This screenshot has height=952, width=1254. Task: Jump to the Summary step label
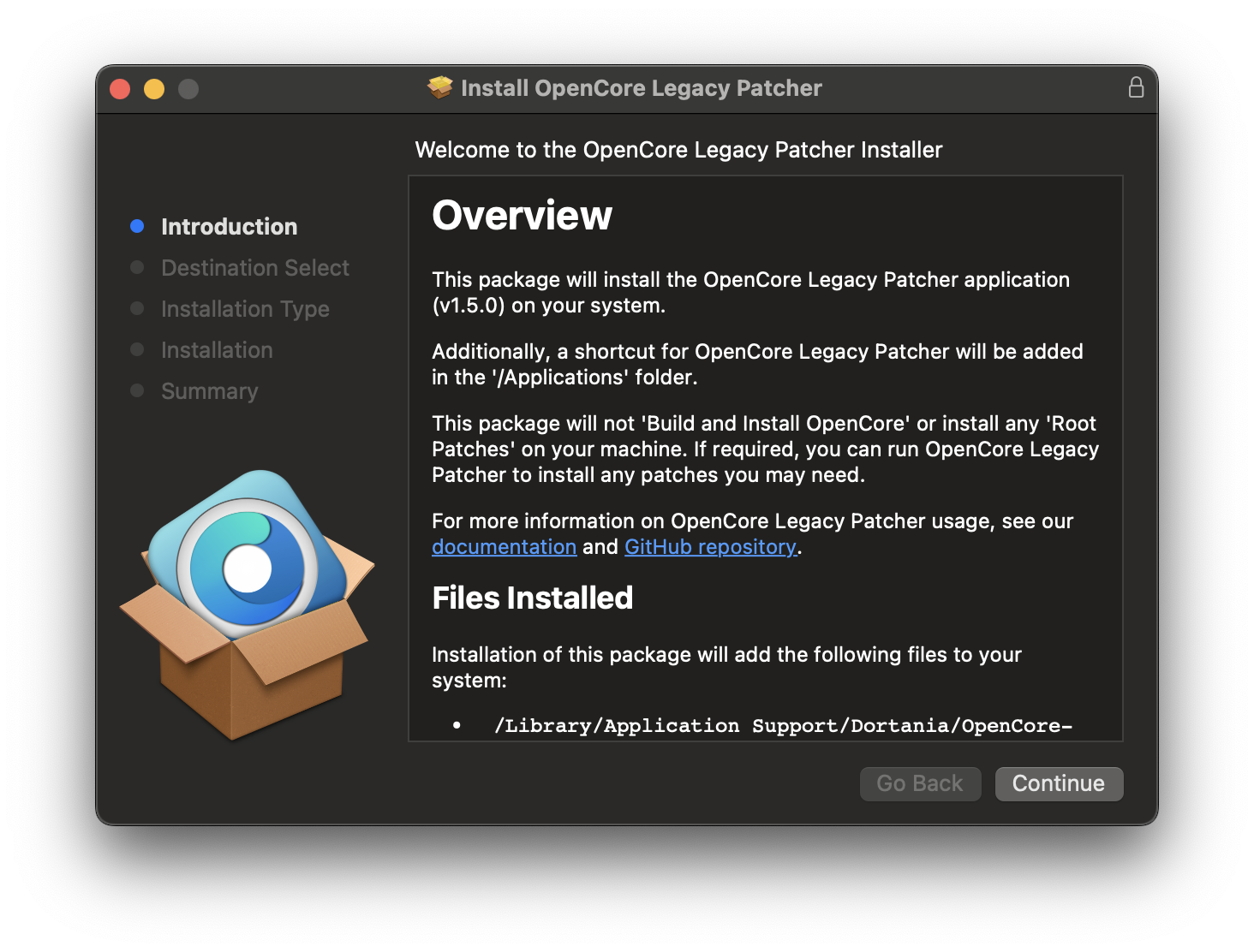pos(209,391)
